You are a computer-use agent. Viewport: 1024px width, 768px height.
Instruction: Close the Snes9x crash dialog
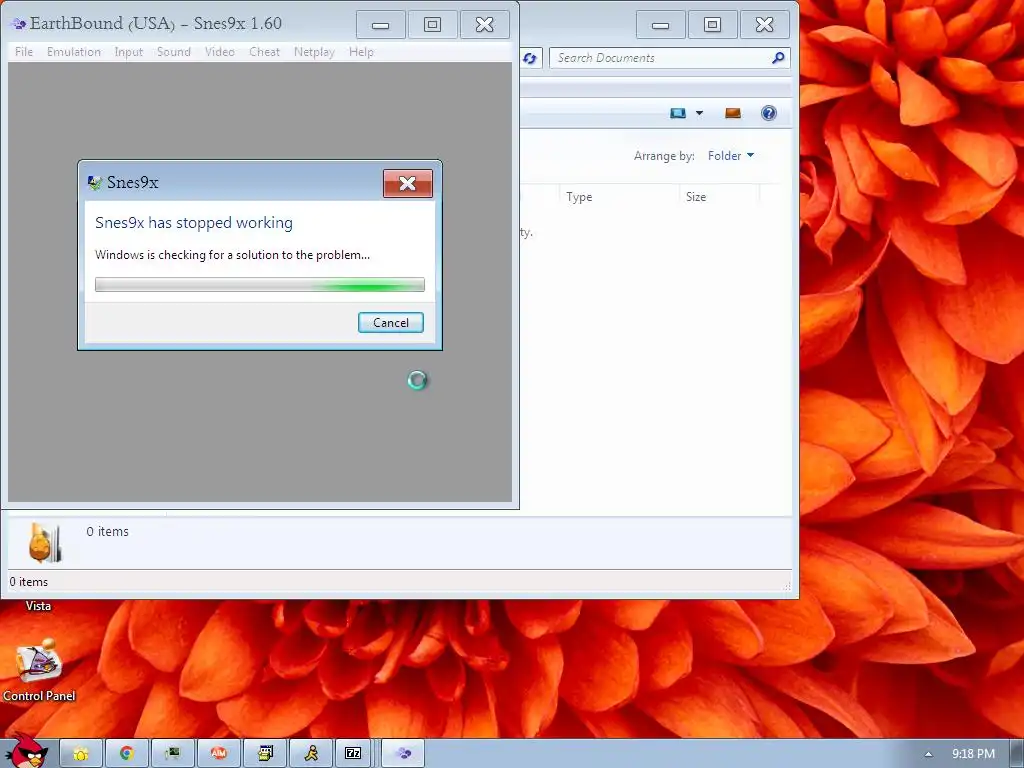(x=408, y=184)
